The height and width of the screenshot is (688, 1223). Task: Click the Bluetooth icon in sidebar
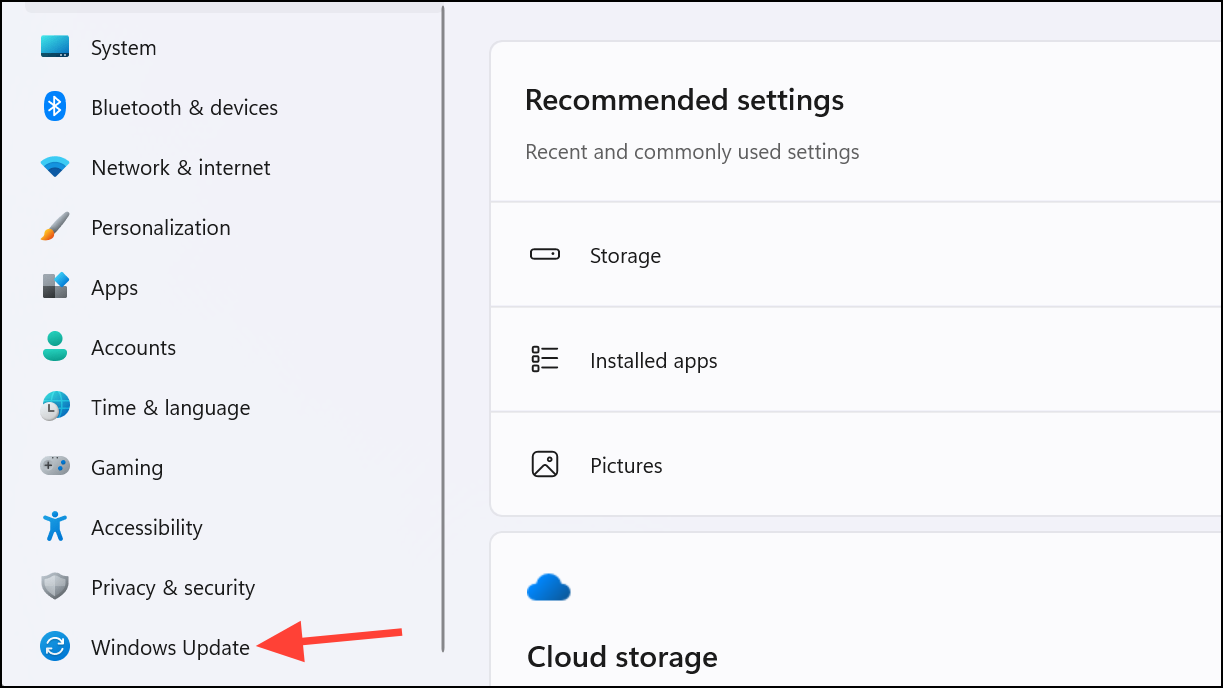pos(55,107)
